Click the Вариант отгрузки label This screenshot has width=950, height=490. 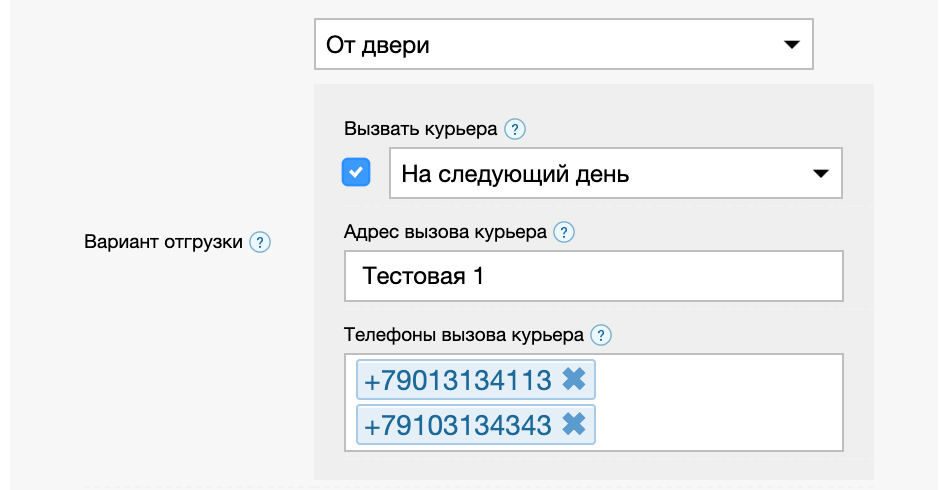(164, 242)
